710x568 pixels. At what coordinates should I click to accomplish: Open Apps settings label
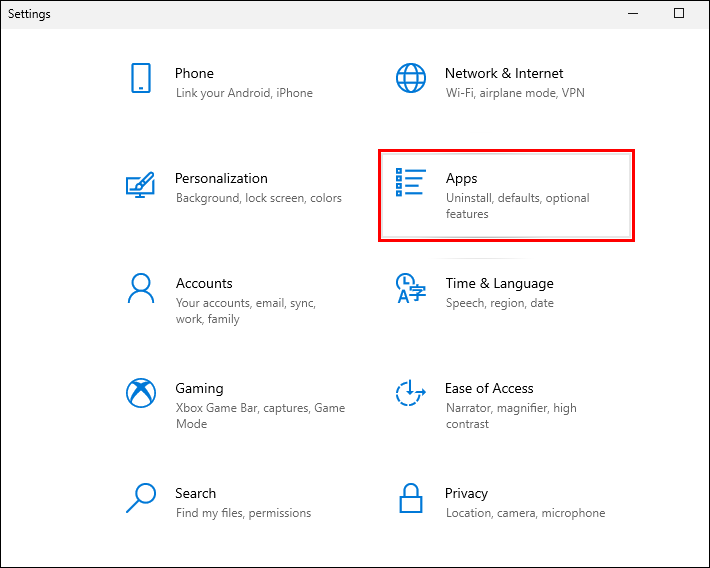click(x=462, y=178)
